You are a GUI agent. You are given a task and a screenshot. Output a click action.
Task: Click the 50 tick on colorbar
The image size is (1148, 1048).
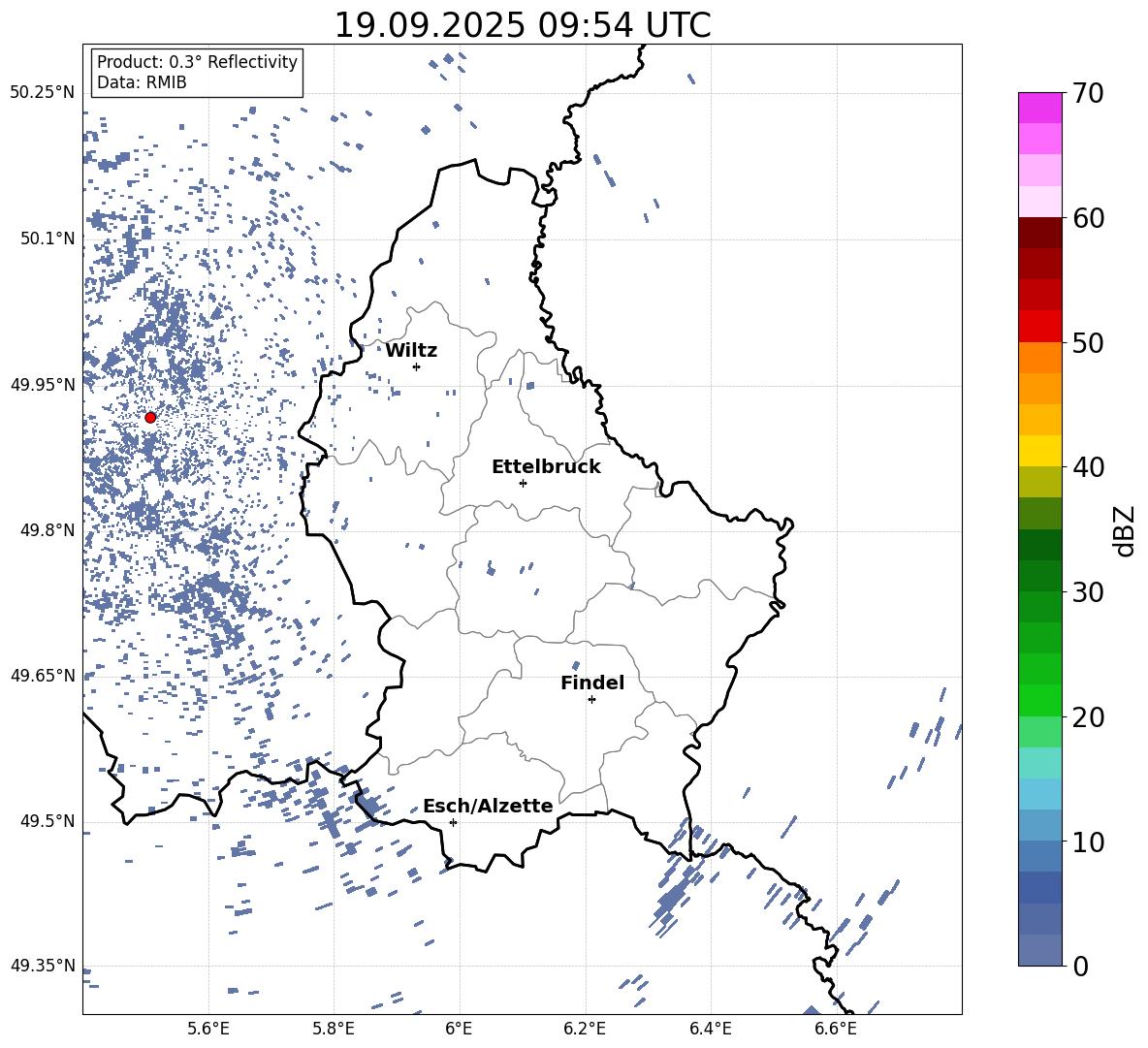(1088, 342)
